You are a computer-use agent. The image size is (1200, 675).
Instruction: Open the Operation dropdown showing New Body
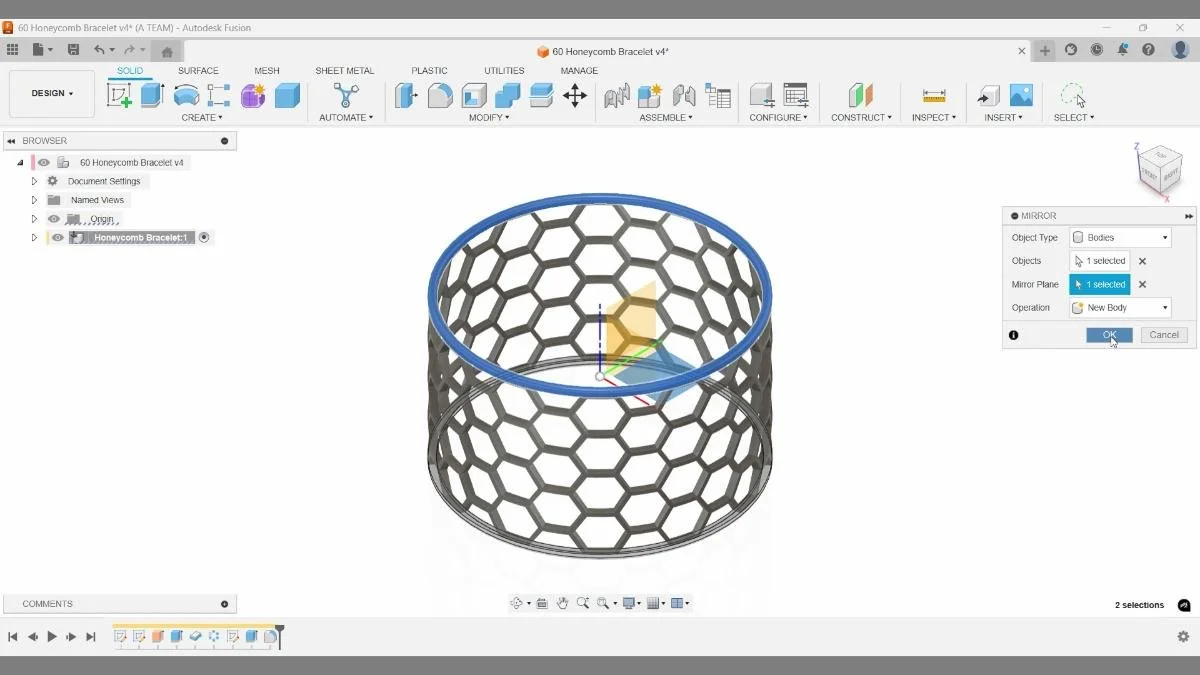tap(1120, 308)
